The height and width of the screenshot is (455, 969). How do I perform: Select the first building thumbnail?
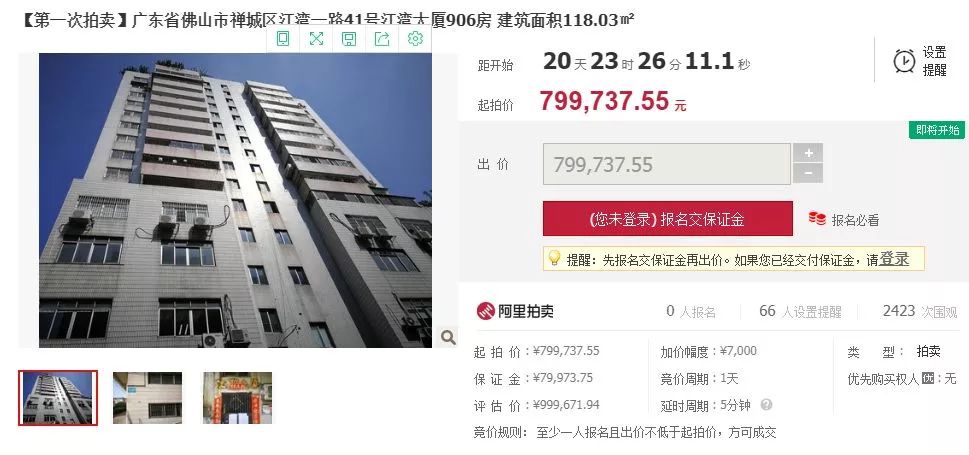(58, 398)
